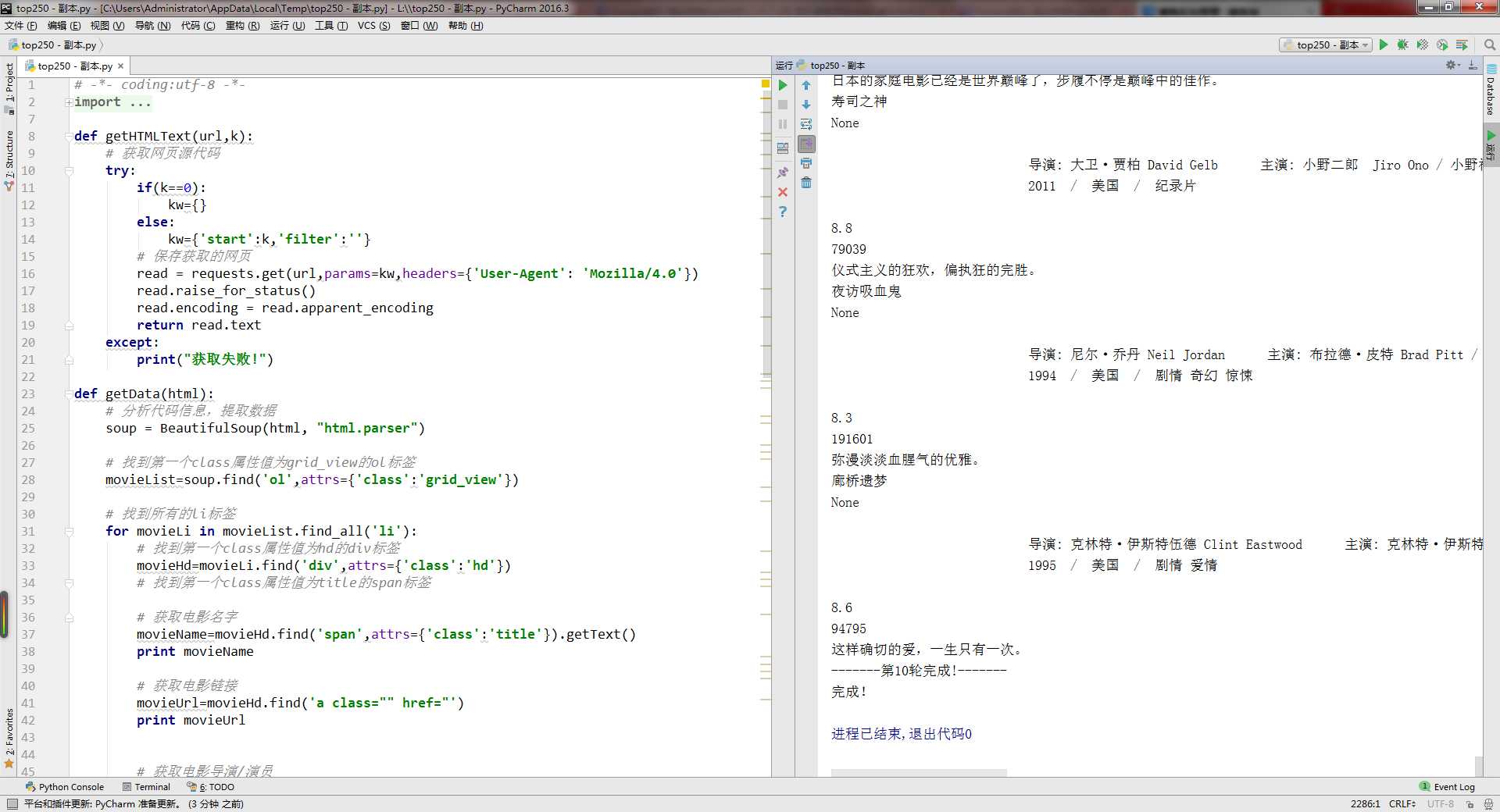Close the run tab with red X icon
The image size is (1500, 812).
click(783, 192)
